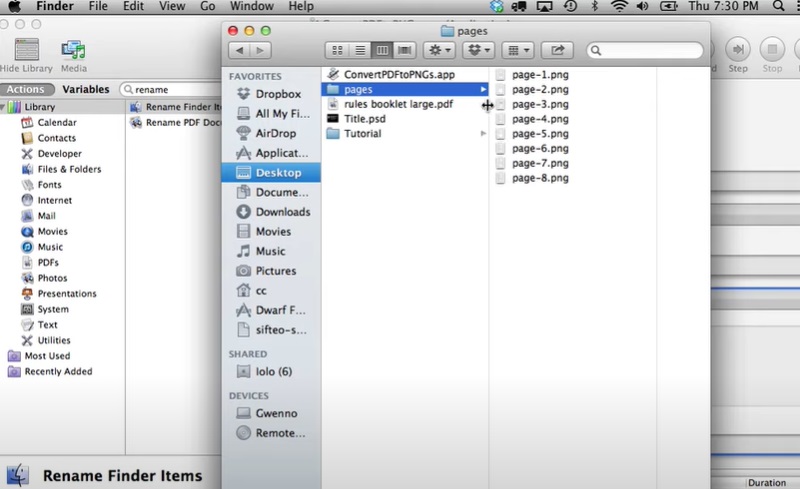
Task: Select Rename Finder Items action
Action: coord(175,107)
